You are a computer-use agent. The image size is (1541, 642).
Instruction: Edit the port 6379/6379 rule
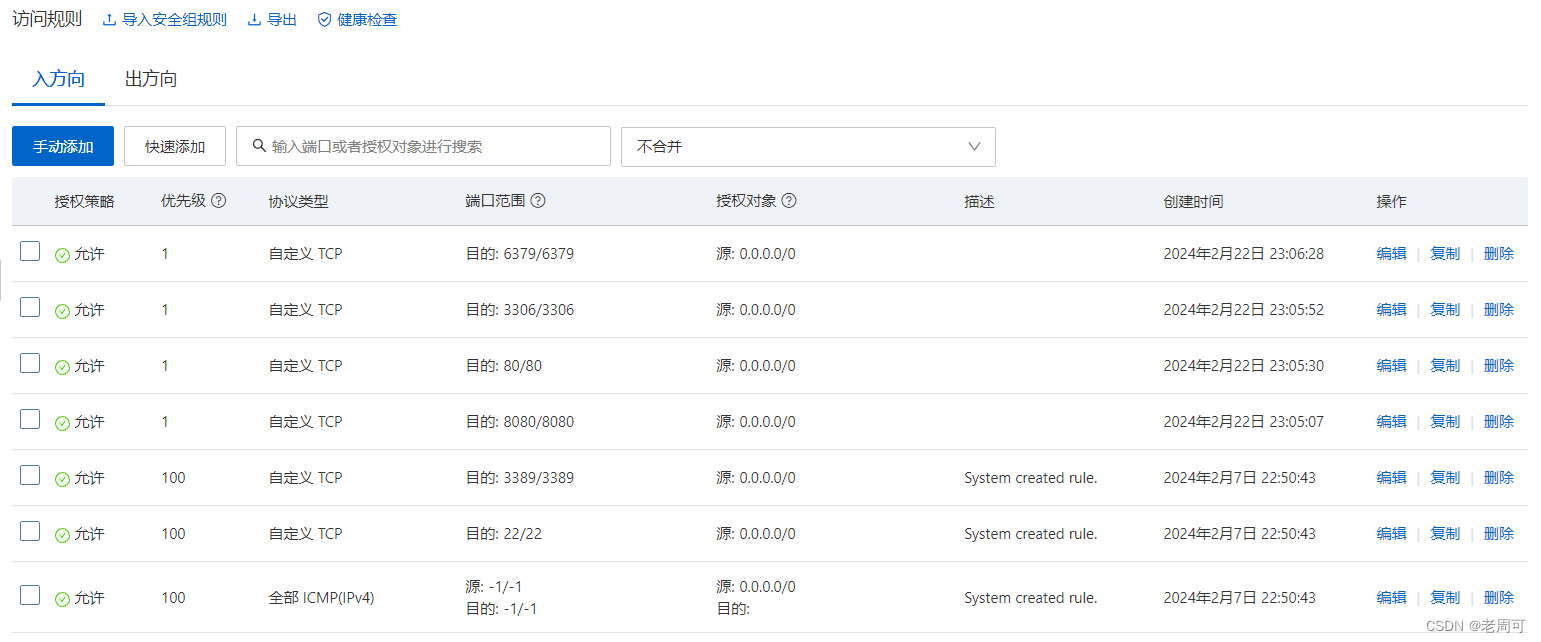pos(1391,254)
